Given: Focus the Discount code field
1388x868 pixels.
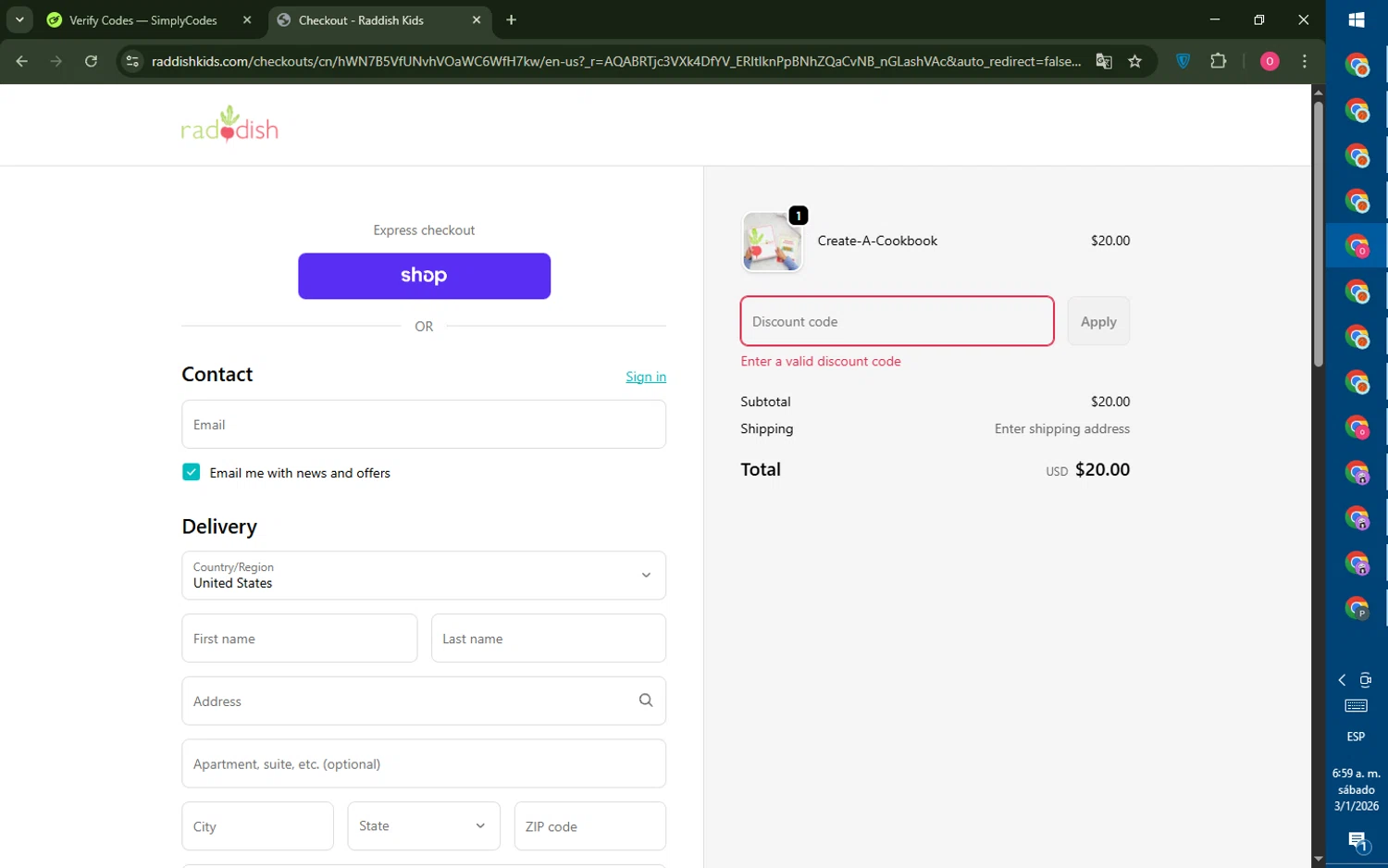Looking at the screenshot, I should click(x=897, y=321).
